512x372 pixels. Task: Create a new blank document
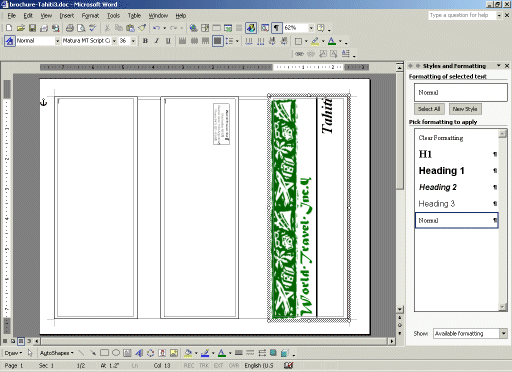click(x=9, y=28)
